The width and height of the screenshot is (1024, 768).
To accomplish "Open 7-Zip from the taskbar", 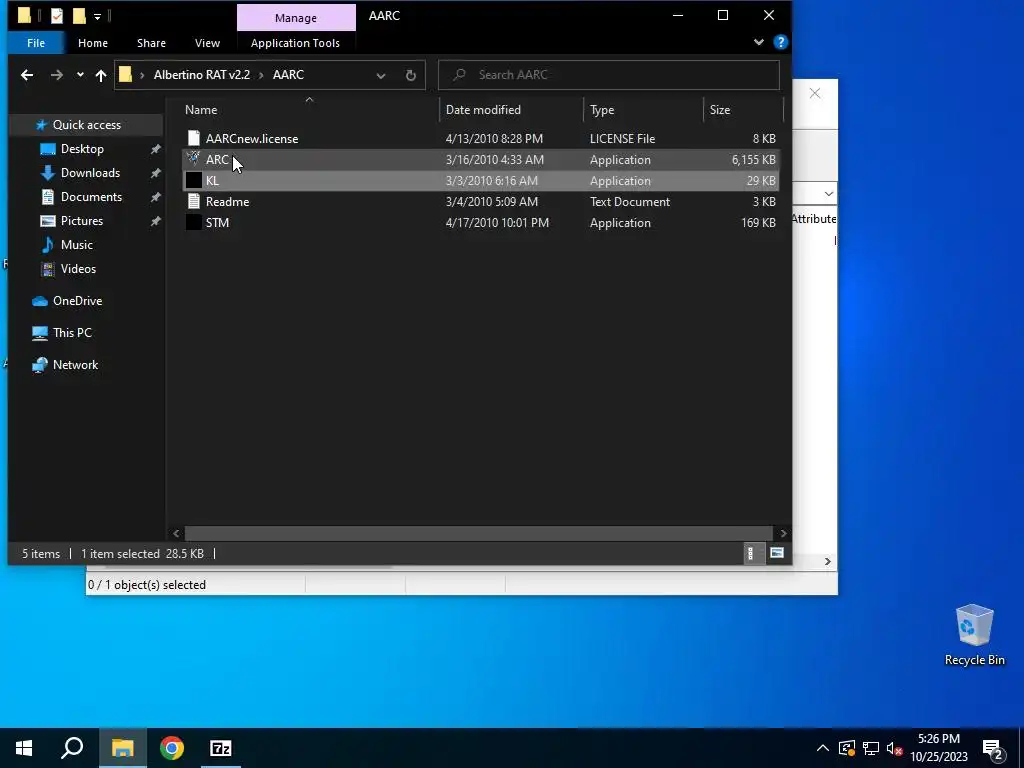I will tap(221, 748).
